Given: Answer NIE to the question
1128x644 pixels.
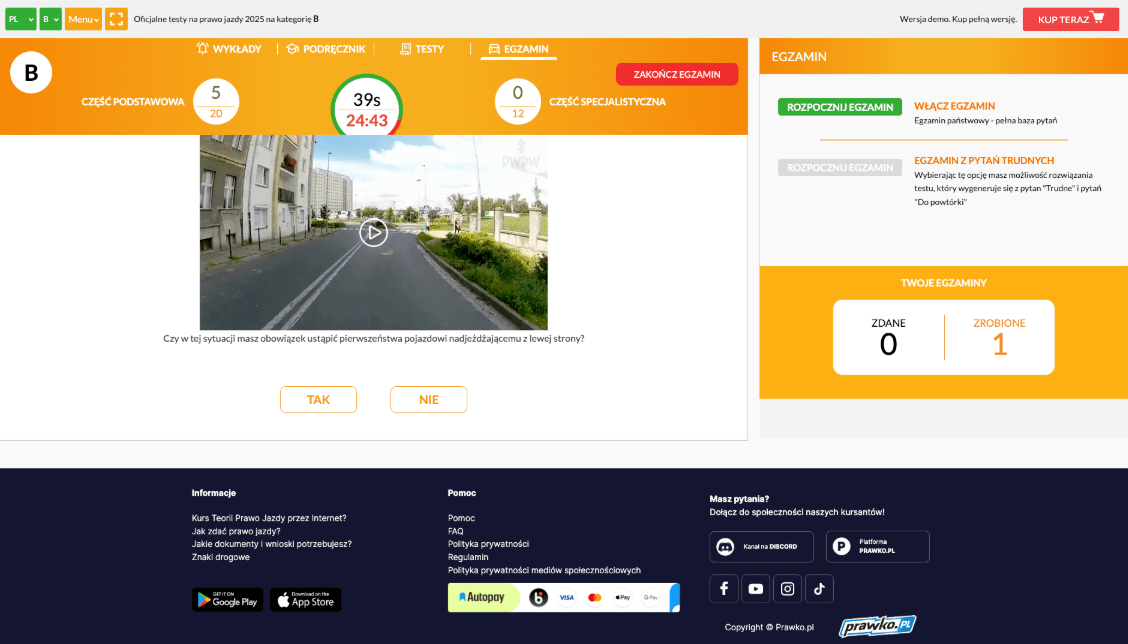Looking at the screenshot, I should 428,399.
